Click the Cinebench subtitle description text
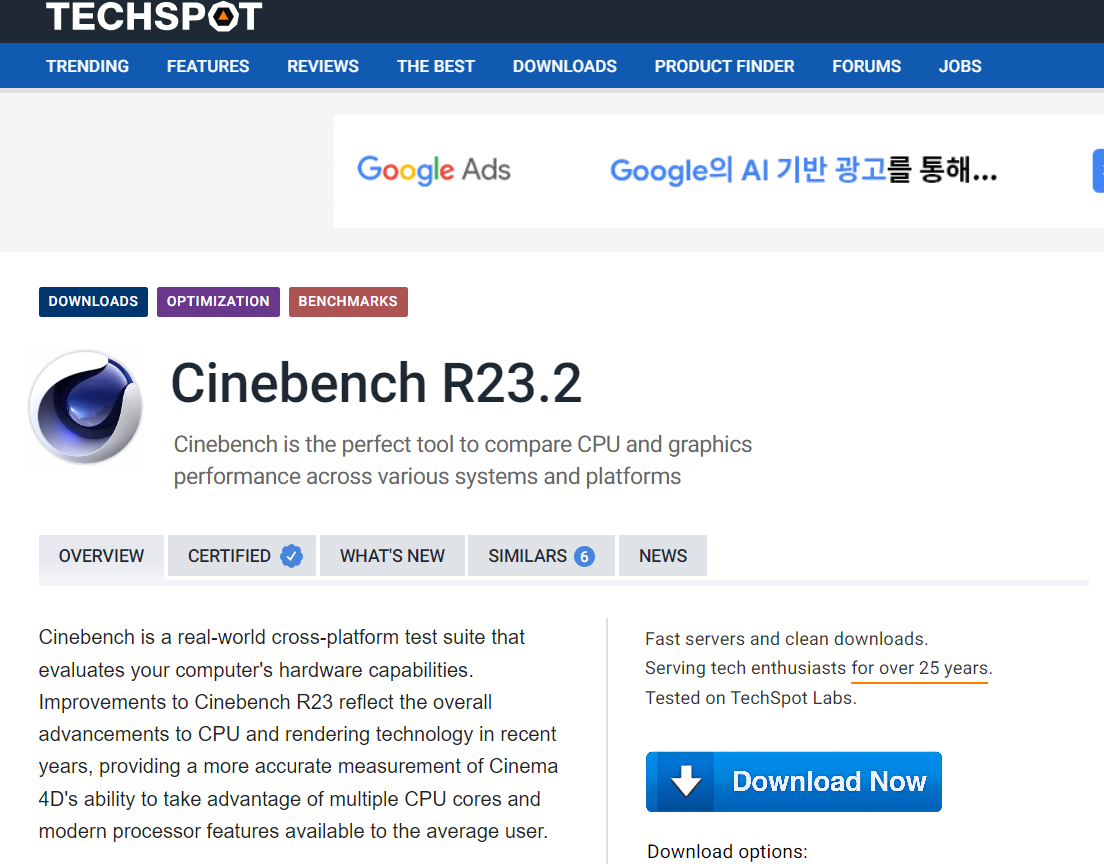The height and width of the screenshot is (864, 1104). pyautogui.click(x=463, y=461)
